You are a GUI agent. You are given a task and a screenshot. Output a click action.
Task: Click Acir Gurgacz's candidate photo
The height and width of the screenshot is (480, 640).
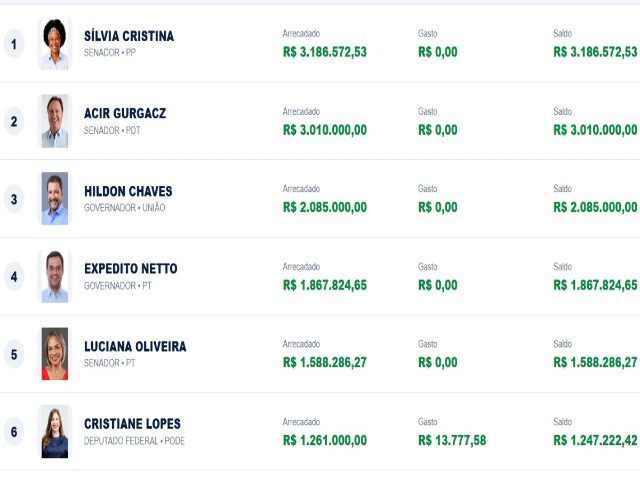(55, 121)
